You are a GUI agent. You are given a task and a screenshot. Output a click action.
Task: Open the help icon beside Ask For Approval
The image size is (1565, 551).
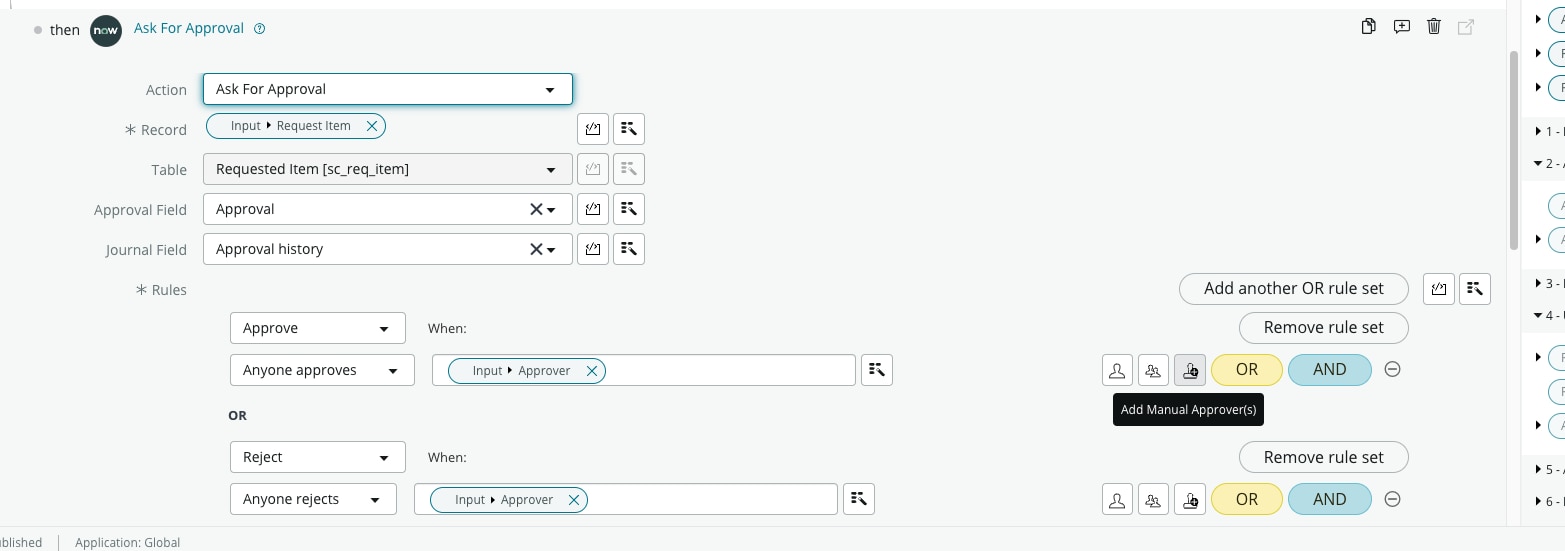tap(260, 29)
